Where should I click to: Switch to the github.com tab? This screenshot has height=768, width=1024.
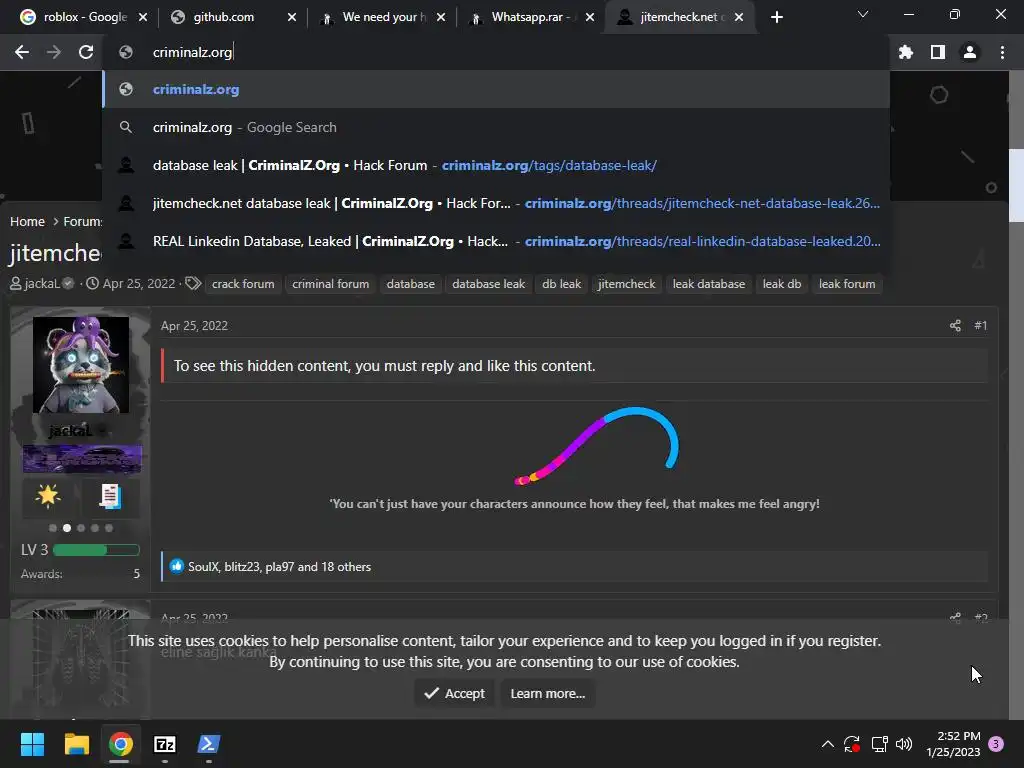coord(232,17)
